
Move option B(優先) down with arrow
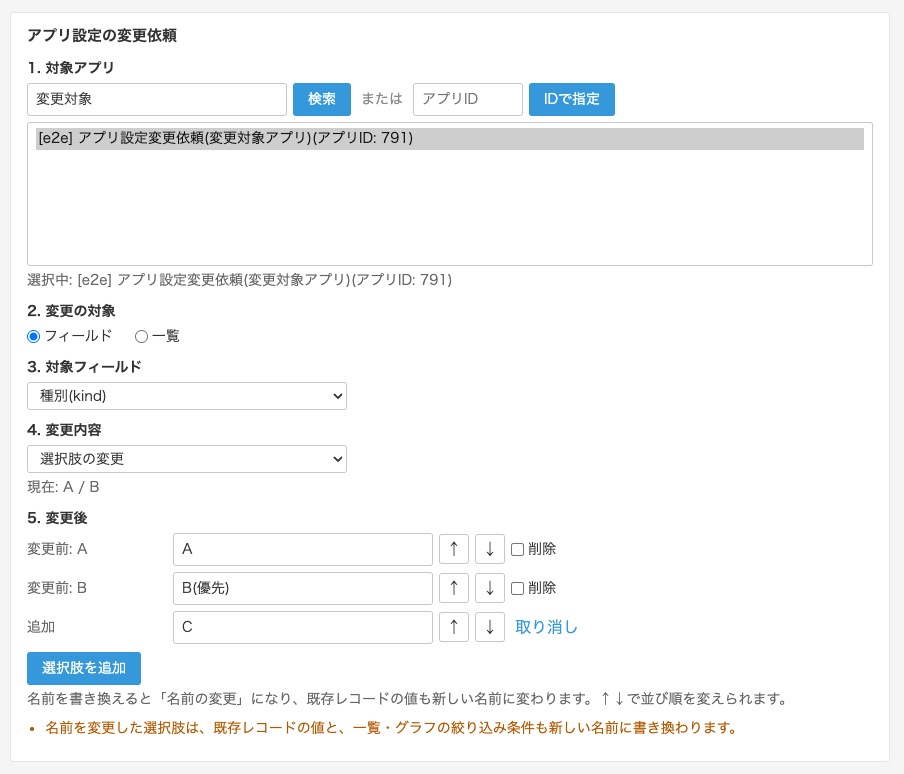[x=489, y=588]
